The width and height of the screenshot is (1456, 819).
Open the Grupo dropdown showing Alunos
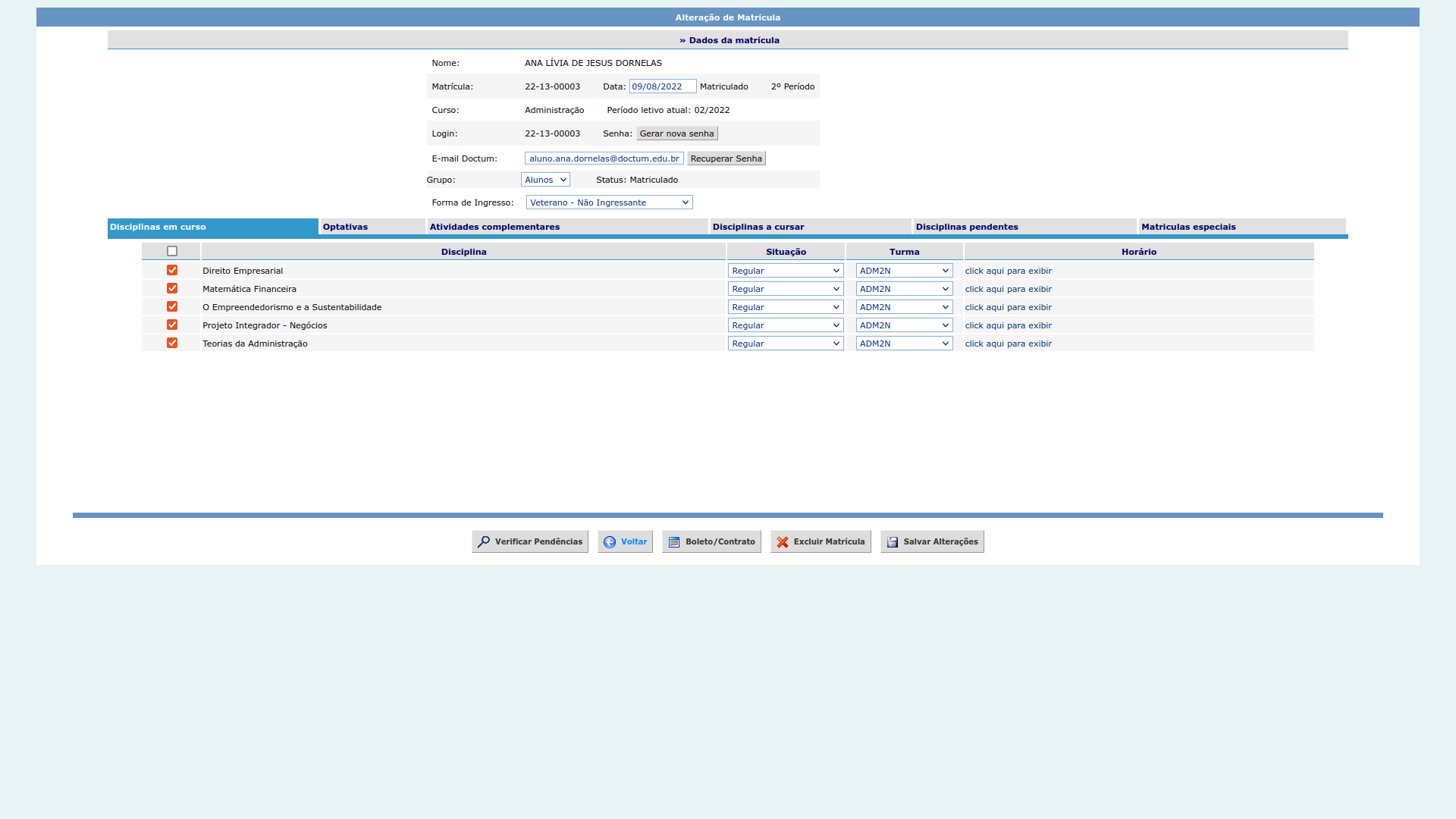click(x=545, y=180)
